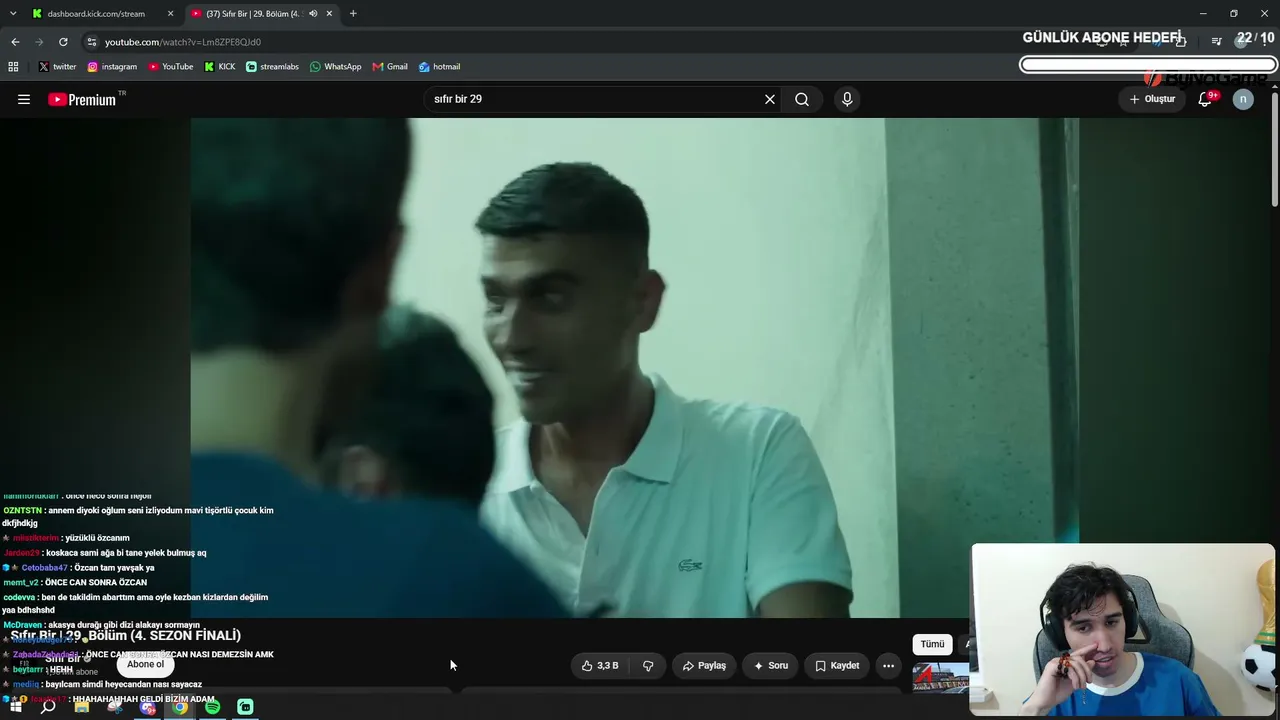This screenshot has width=1280, height=720.
Task: Dislike the video with thumbs-down
Action: [x=648, y=665]
